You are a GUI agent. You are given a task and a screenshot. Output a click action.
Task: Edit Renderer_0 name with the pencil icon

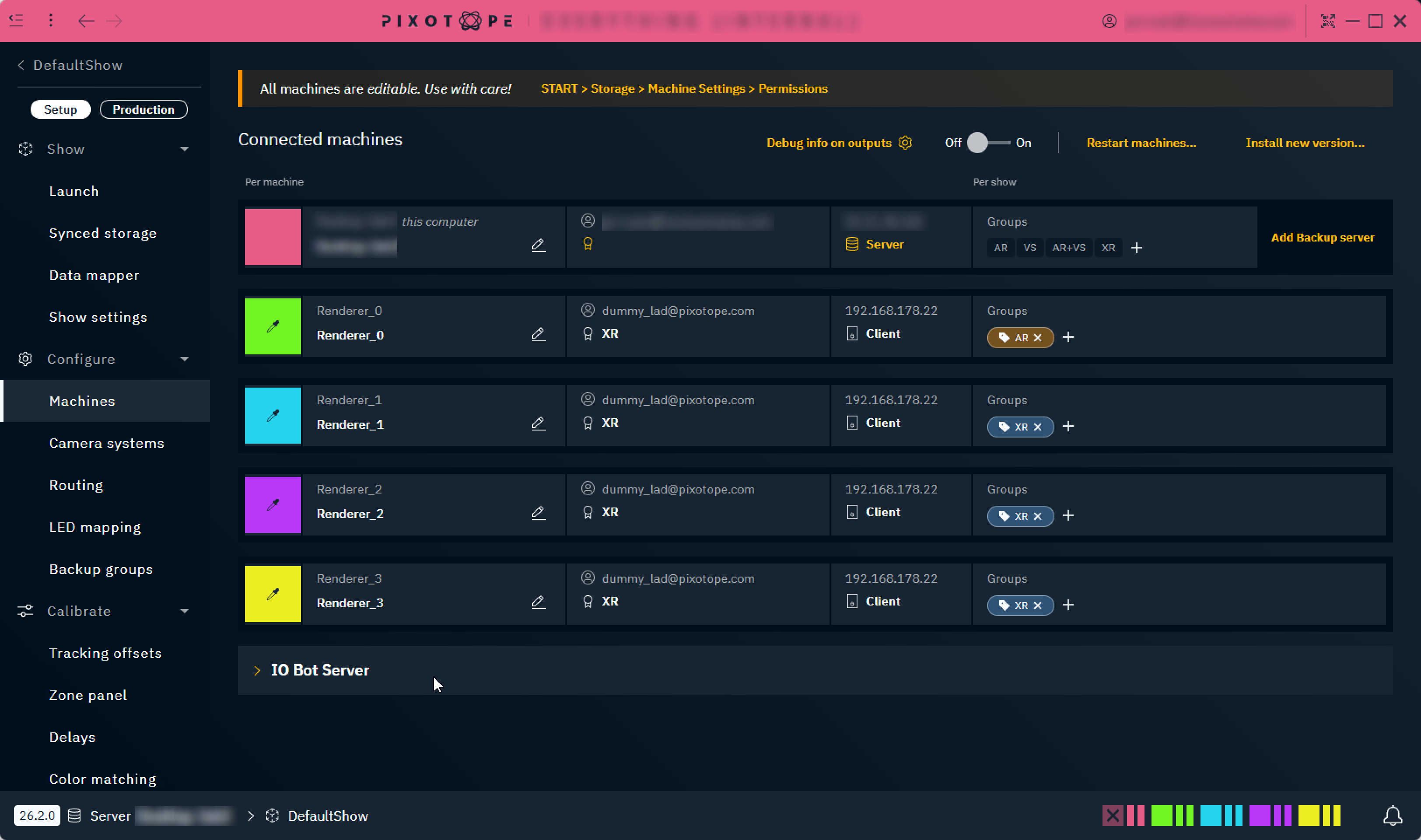coord(538,335)
